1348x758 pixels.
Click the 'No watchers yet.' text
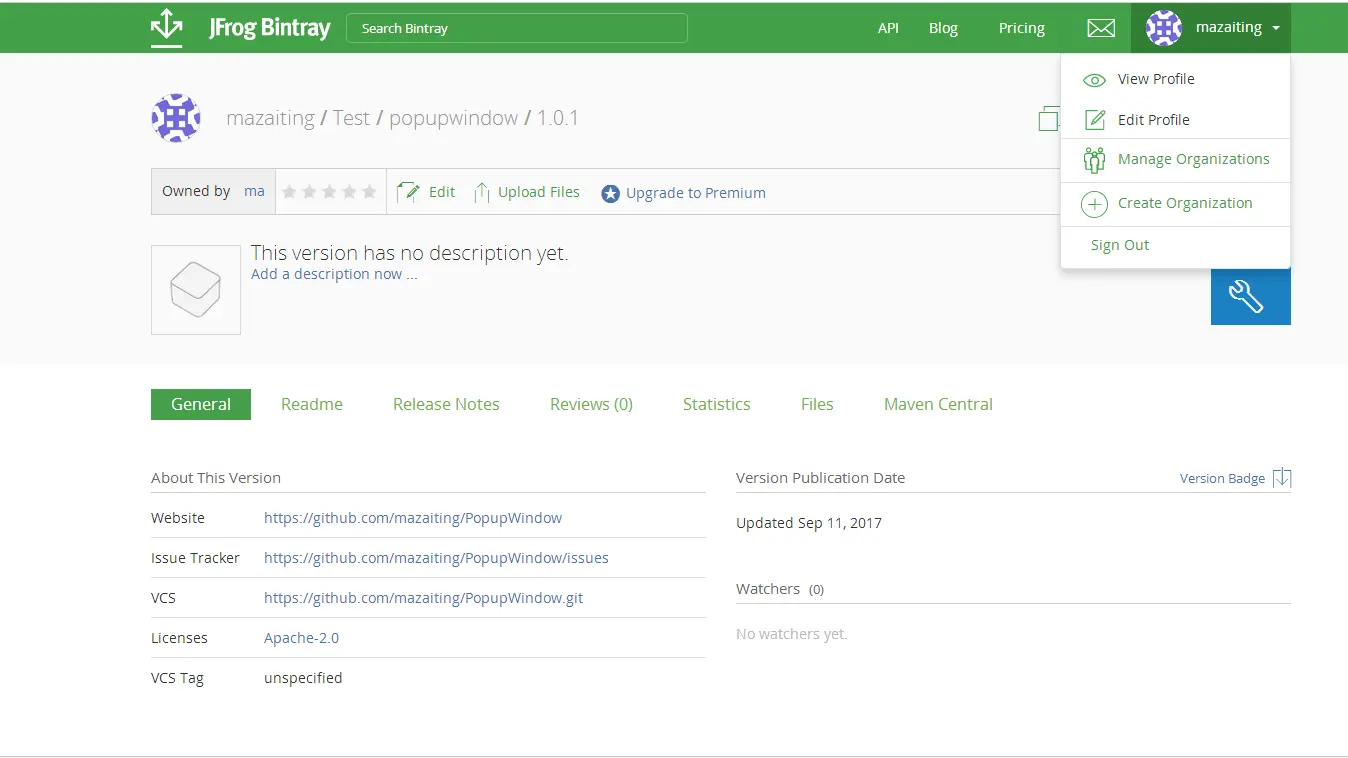coord(791,634)
